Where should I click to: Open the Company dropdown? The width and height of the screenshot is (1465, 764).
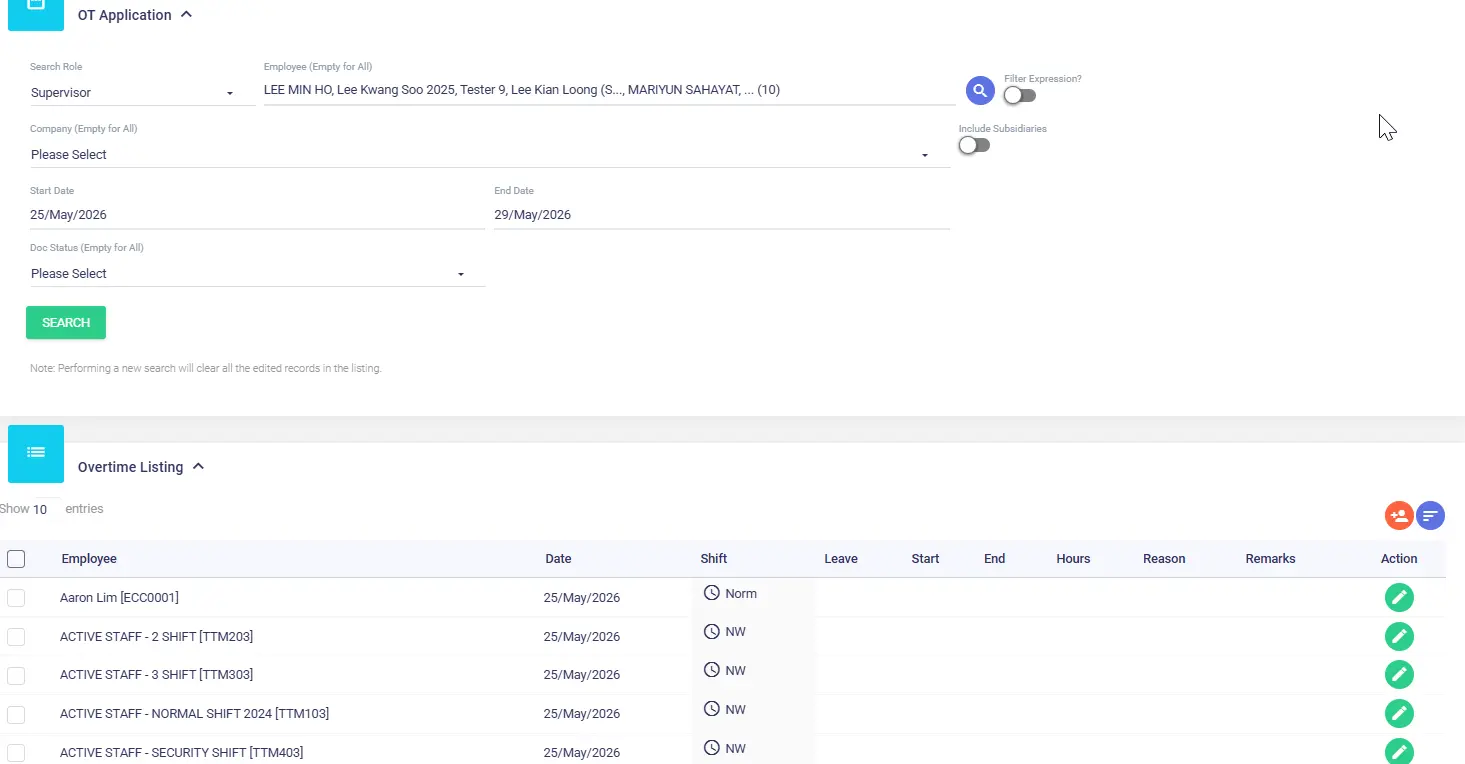pos(490,155)
